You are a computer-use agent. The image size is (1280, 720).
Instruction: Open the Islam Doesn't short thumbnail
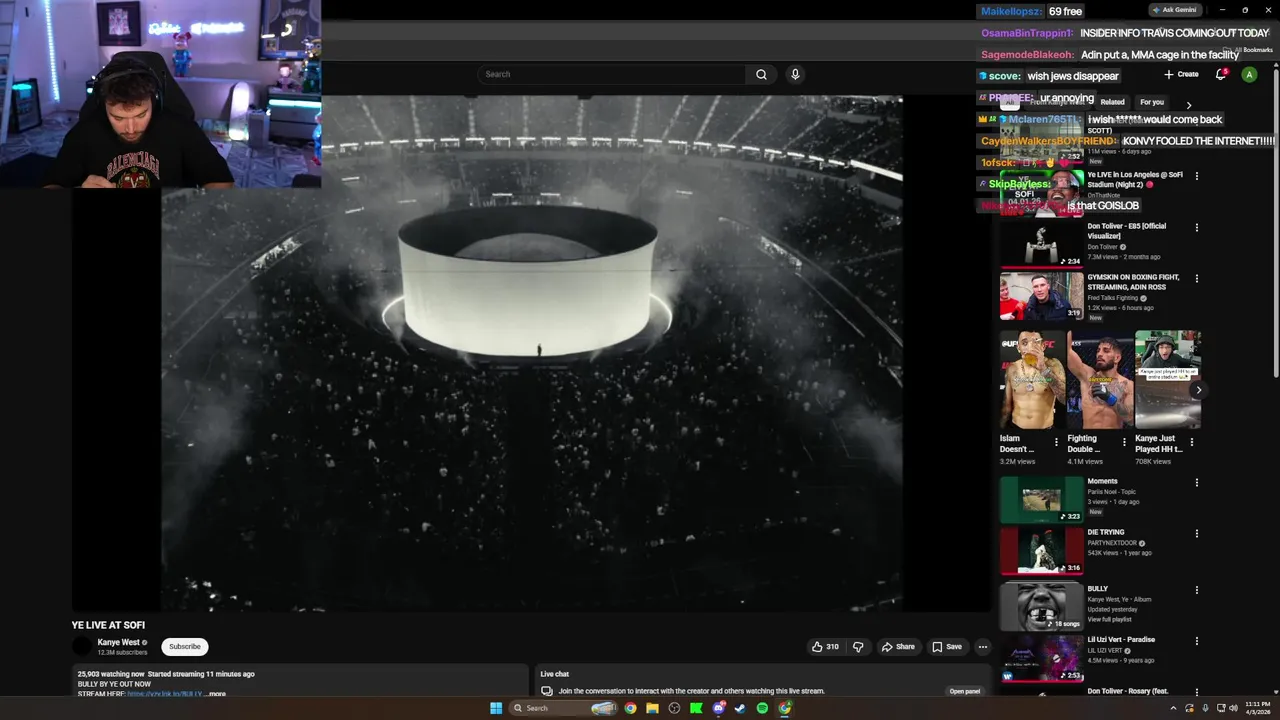click(x=1032, y=380)
